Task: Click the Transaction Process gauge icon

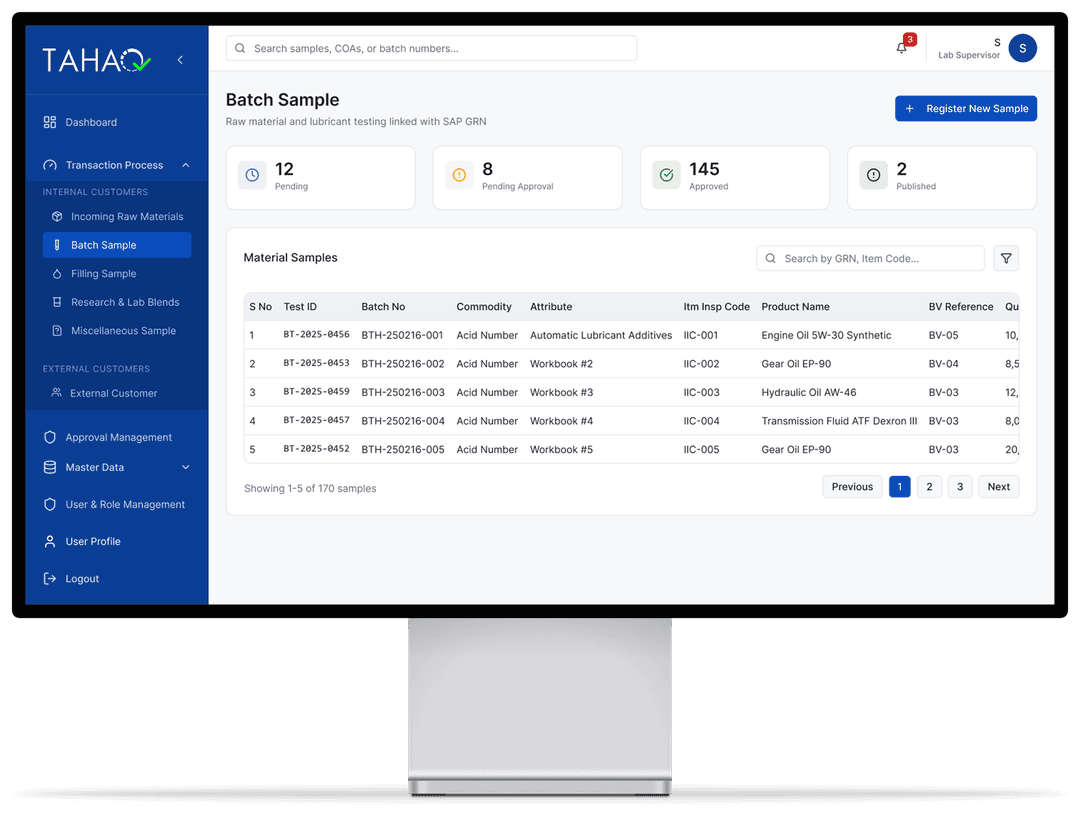Action: click(x=50, y=165)
